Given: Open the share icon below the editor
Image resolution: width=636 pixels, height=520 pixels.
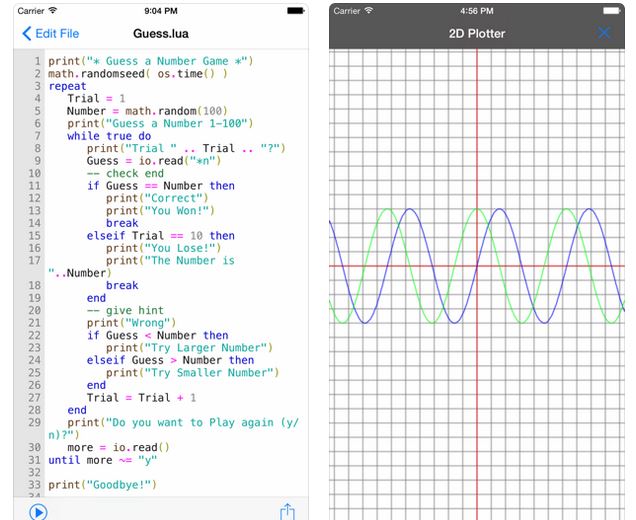Looking at the screenshot, I should (x=287, y=511).
